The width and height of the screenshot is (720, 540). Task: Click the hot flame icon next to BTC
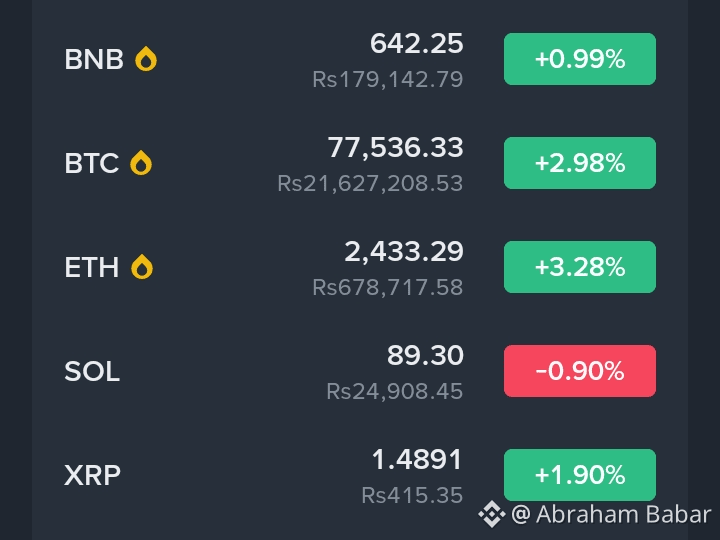tap(141, 163)
